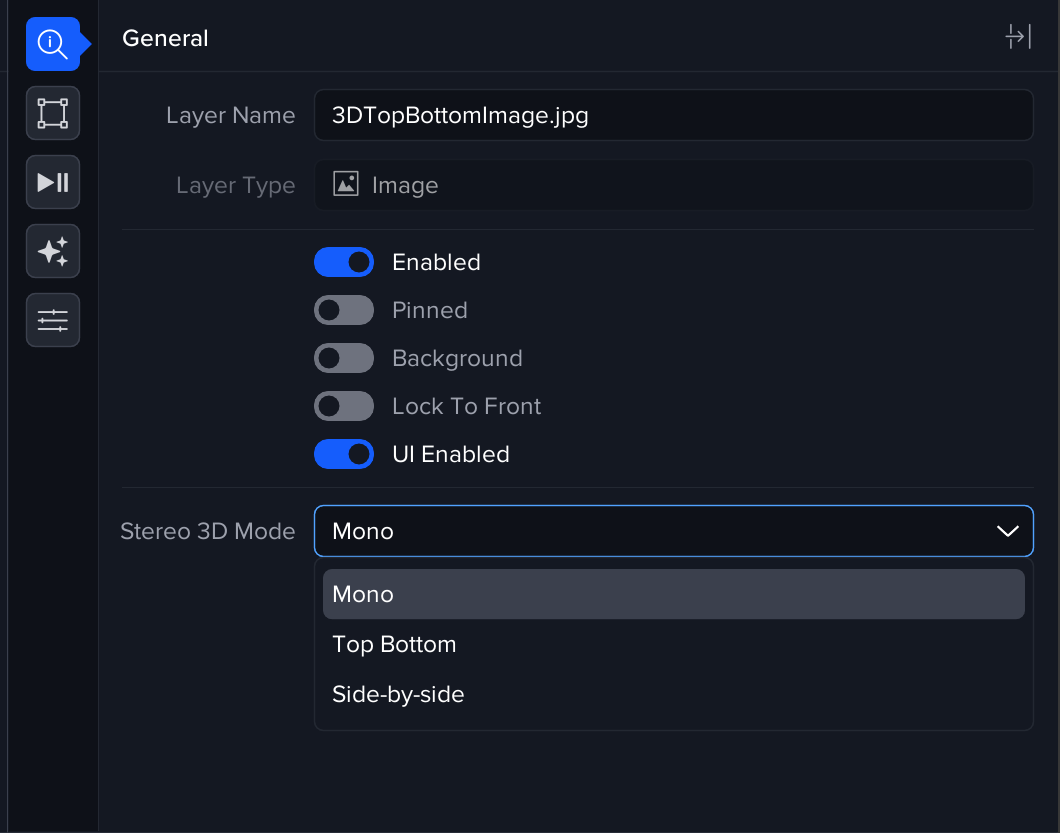The height and width of the screenshot is (833, 1060).
Task: Open the Effects sparkles tab
Action: tap(52, 251)
